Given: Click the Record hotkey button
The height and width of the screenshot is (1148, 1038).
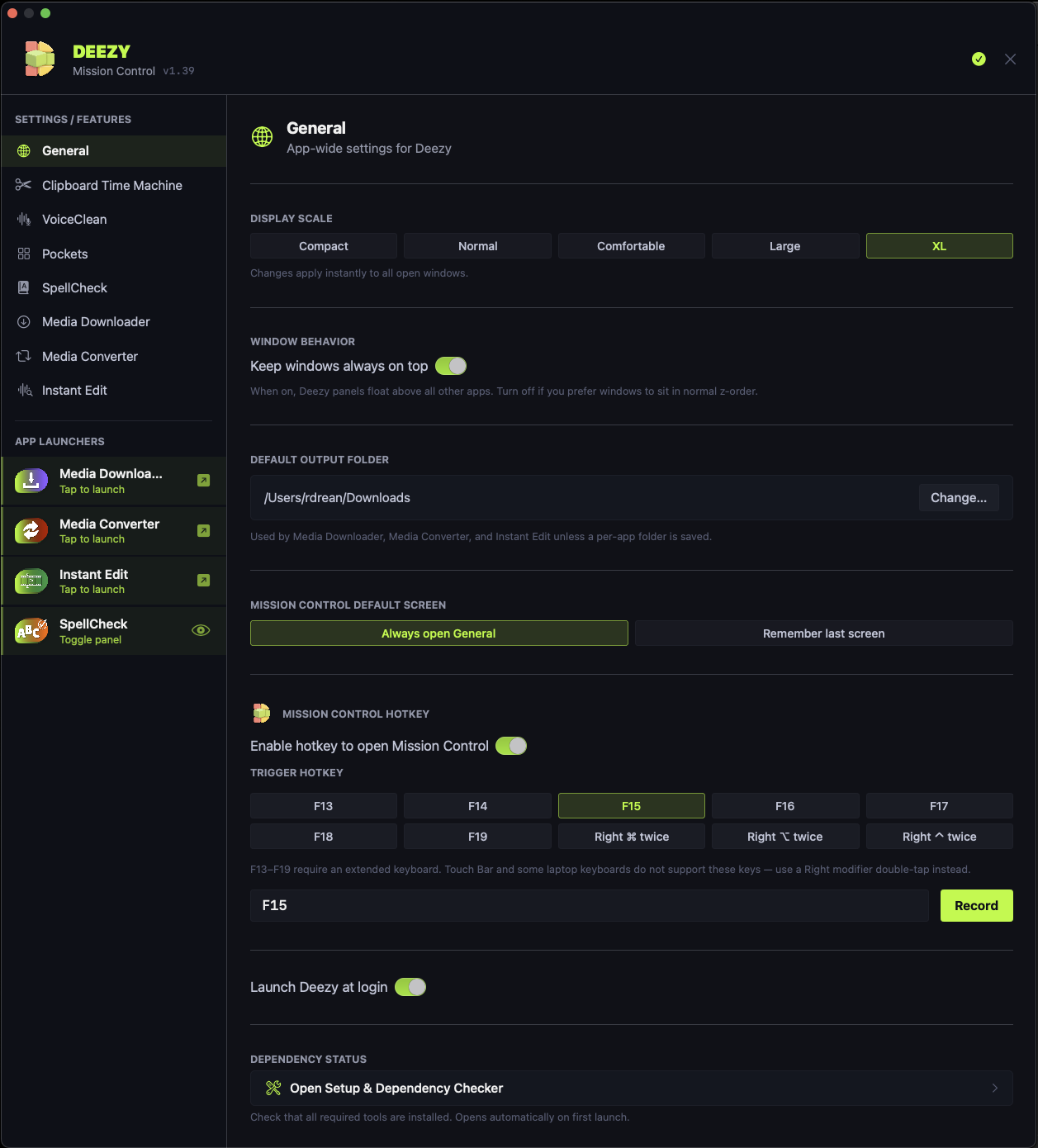Looking at the screenshot, I should click(x=977, y=905).
